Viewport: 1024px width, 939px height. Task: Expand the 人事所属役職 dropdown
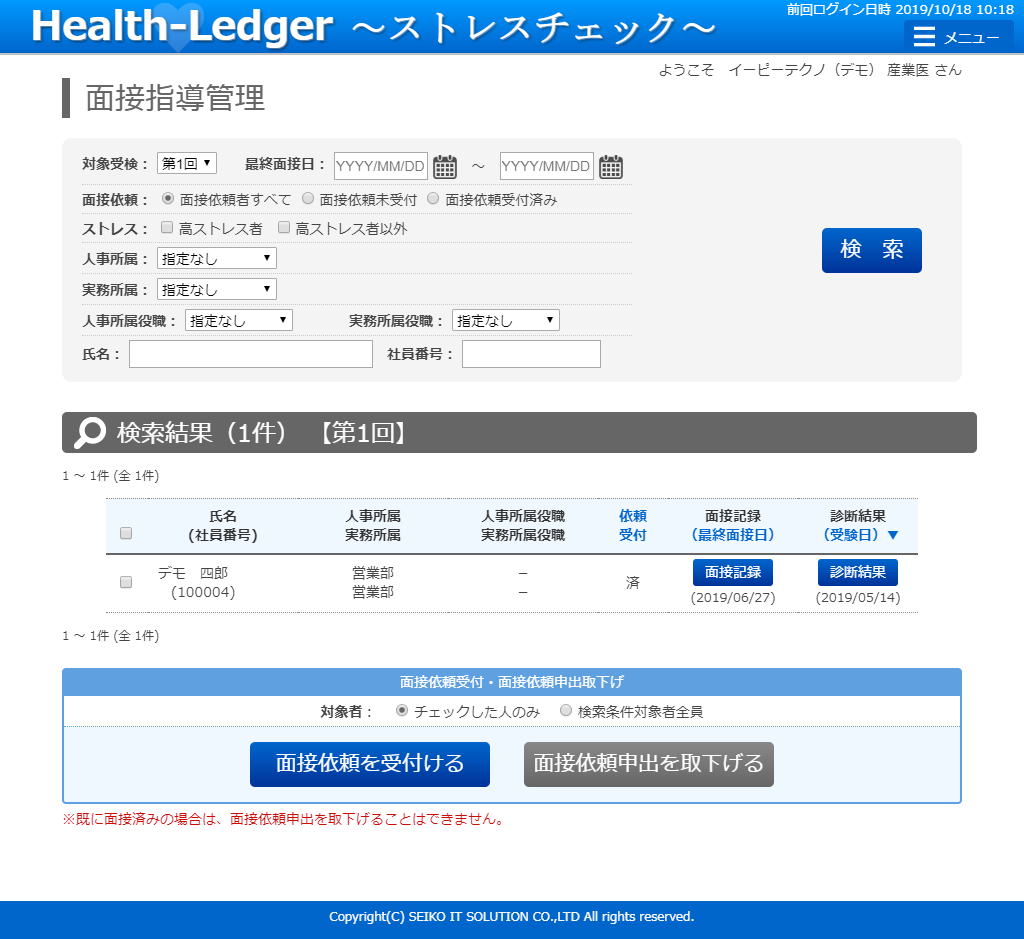coord(238,321)
